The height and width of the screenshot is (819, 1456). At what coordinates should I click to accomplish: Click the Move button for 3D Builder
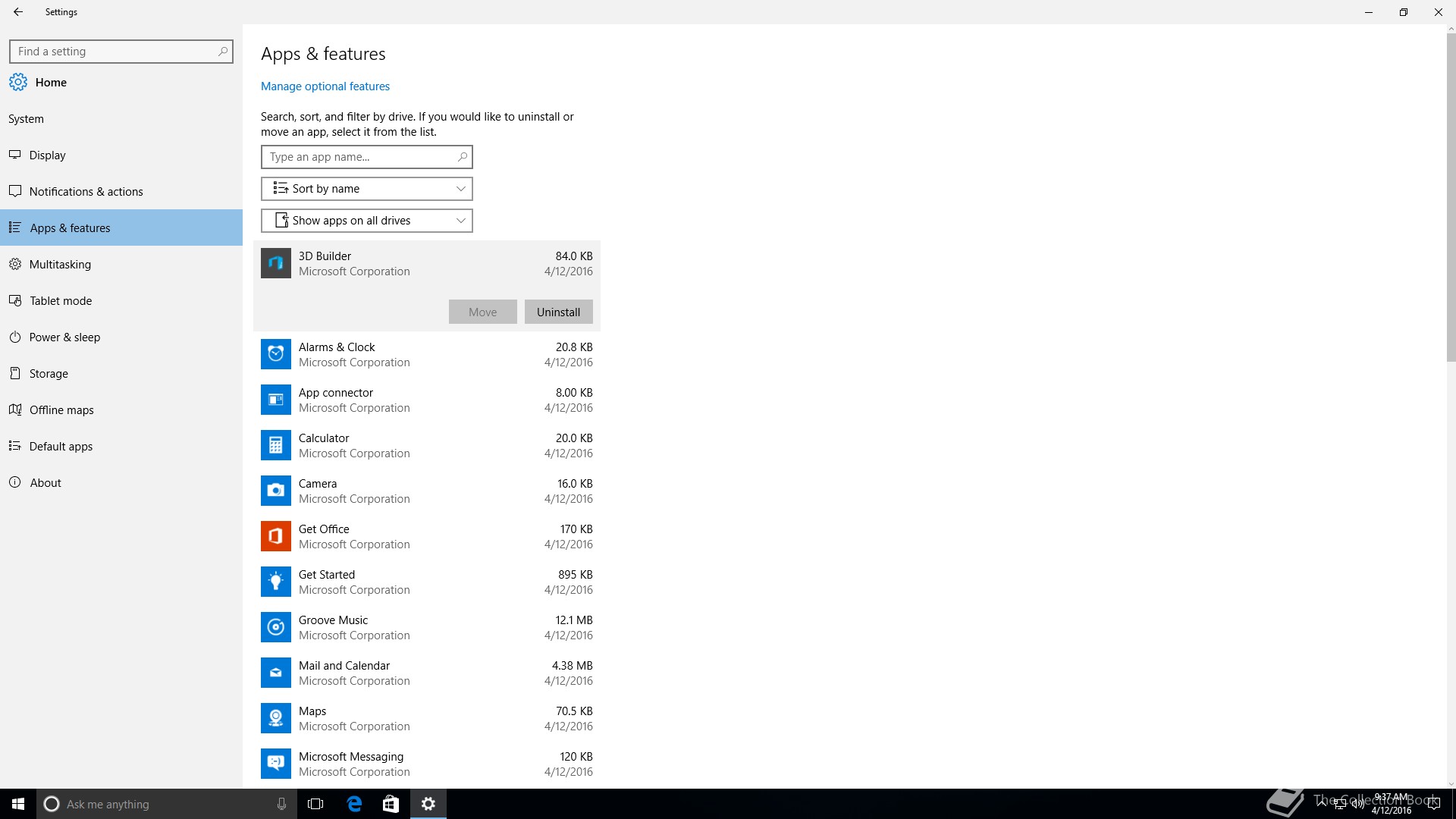pyautogui.click(x=483, y=312)
